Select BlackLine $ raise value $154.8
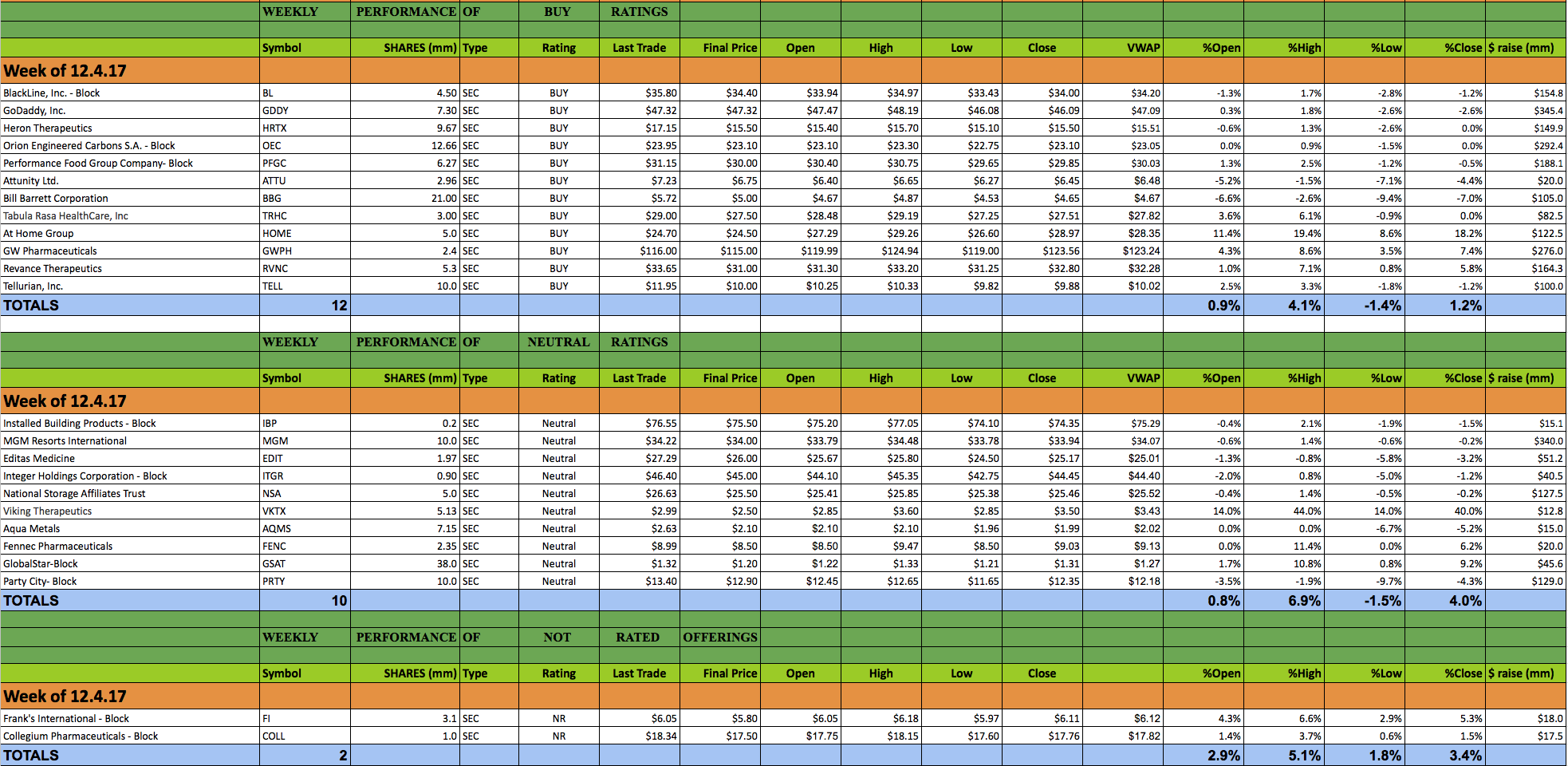Image resolution: width=1568 pixels, height=766 pixels. point(1526,93)
